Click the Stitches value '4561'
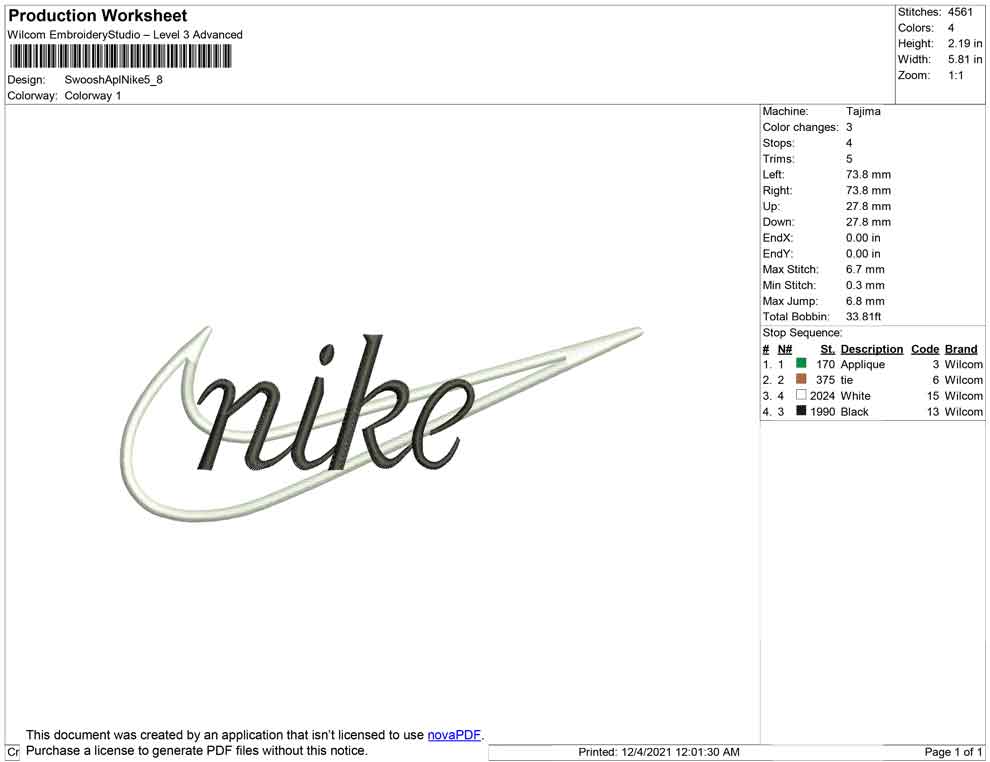Viewport: 990px width, 762px height. click(x=960, y=12)
